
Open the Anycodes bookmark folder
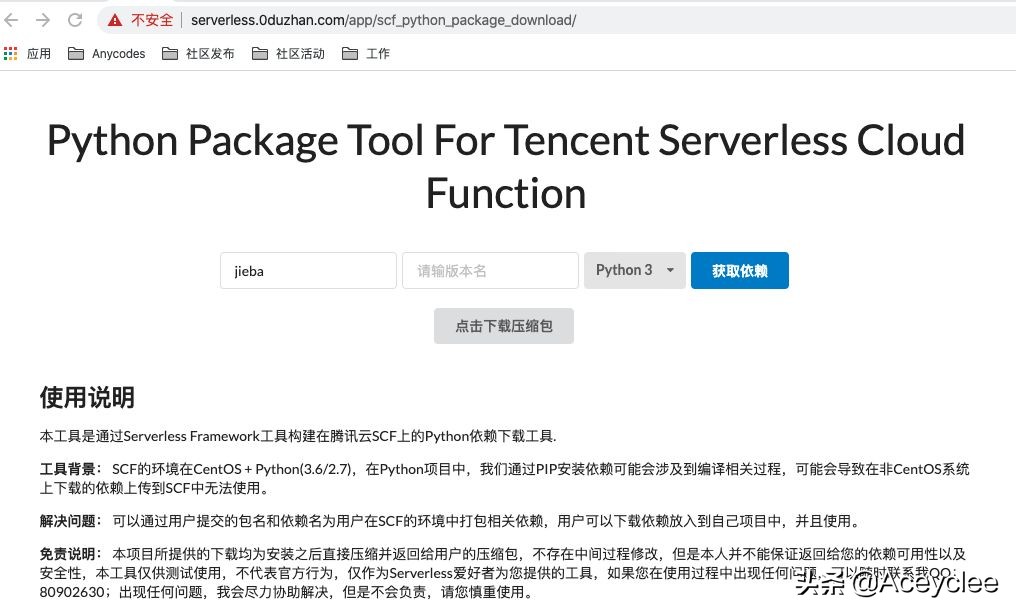pos(107,54)
